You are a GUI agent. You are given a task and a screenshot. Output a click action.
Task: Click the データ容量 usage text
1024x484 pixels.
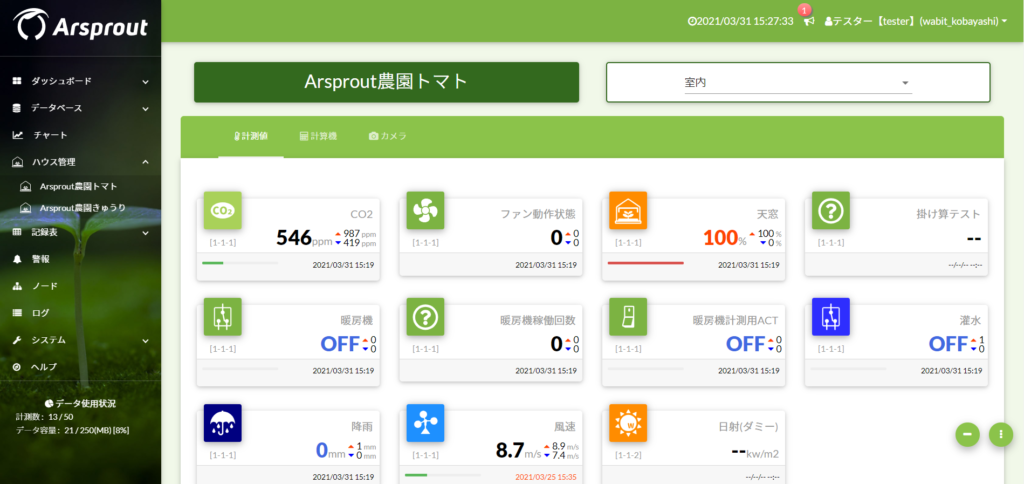(x=73, y=430)
